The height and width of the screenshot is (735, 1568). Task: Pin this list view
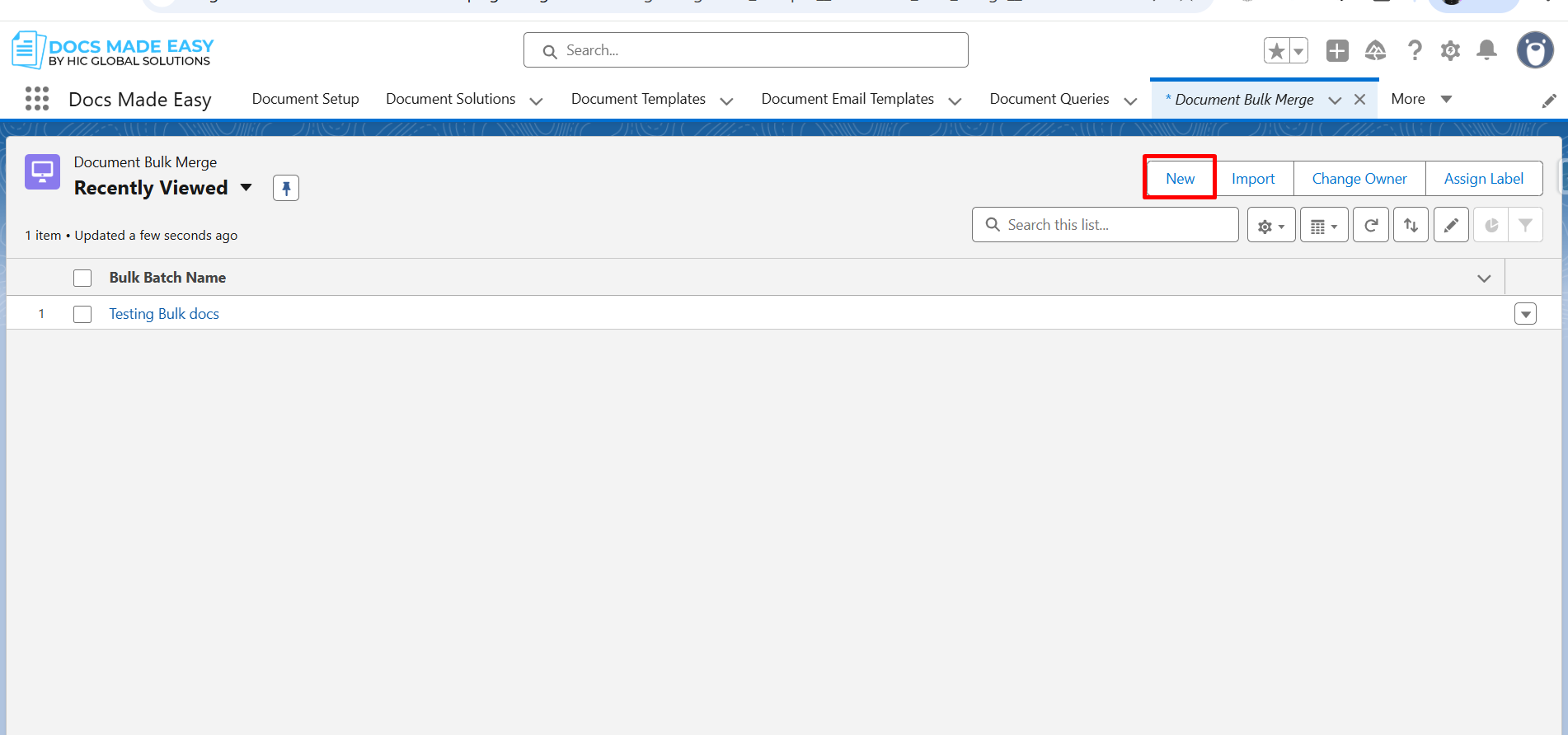[x=286, y=188]
